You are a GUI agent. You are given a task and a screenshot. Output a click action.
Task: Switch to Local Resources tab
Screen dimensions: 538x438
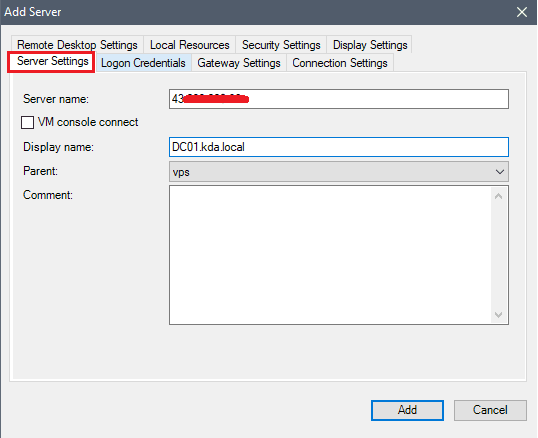click(189, 45)
